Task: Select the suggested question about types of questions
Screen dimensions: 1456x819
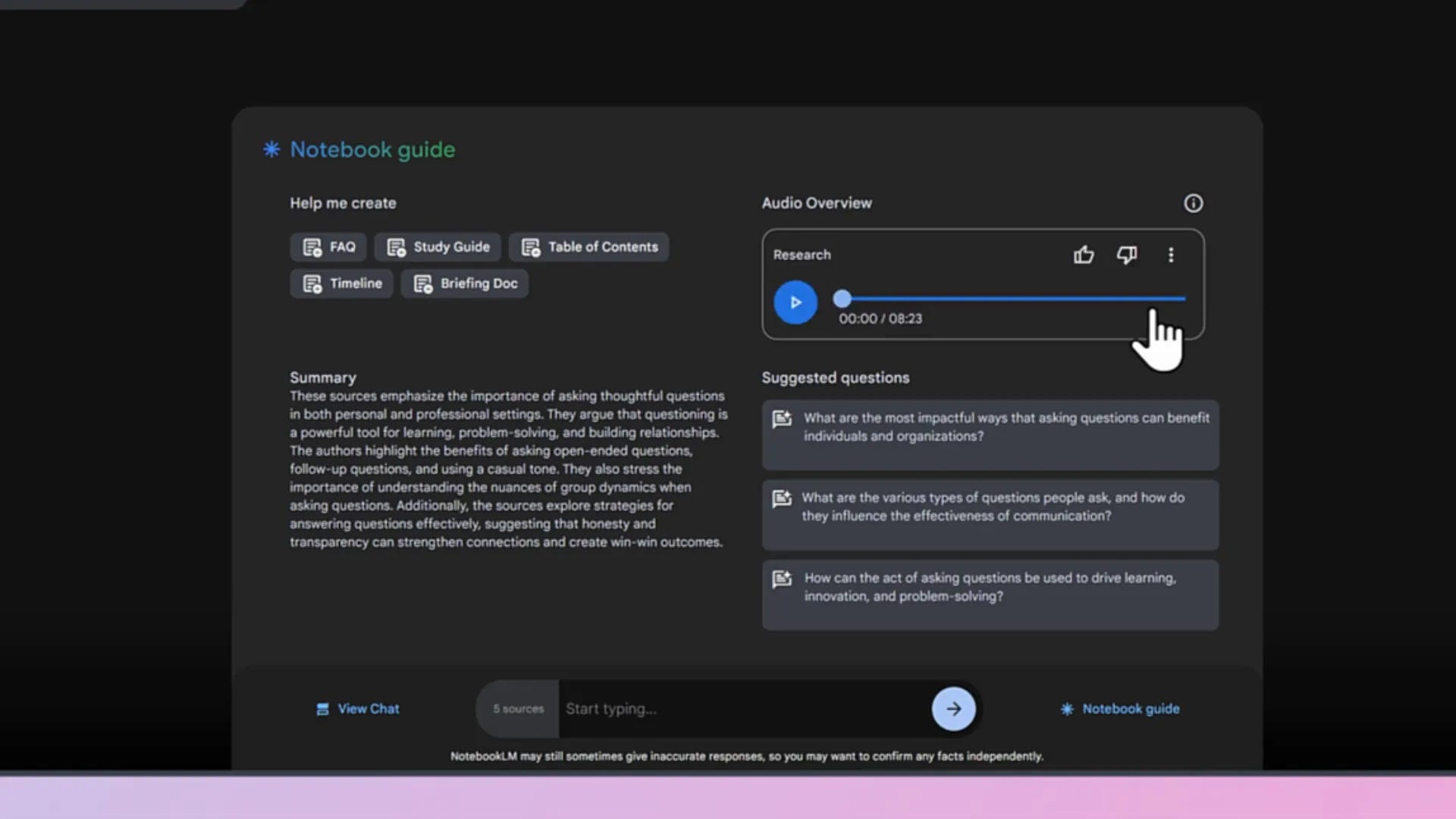Action: pos(990,515)
